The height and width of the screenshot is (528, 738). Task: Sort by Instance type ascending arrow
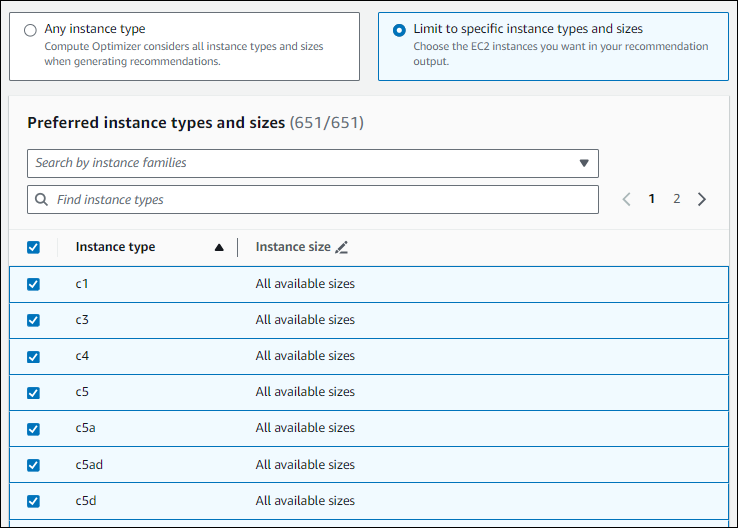[x=219, y=248]
